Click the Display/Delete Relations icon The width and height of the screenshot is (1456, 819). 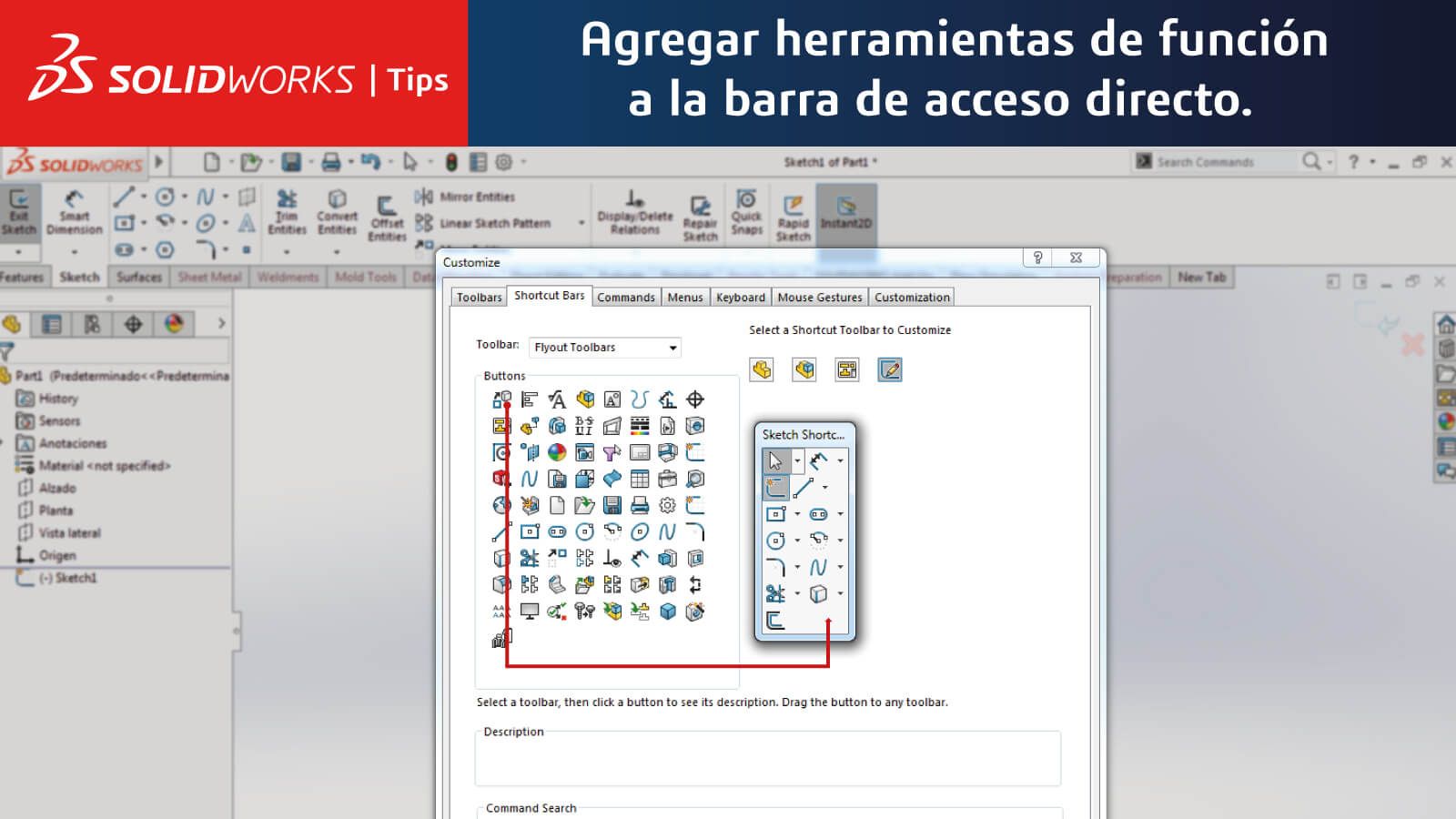(x=635, y=211)
